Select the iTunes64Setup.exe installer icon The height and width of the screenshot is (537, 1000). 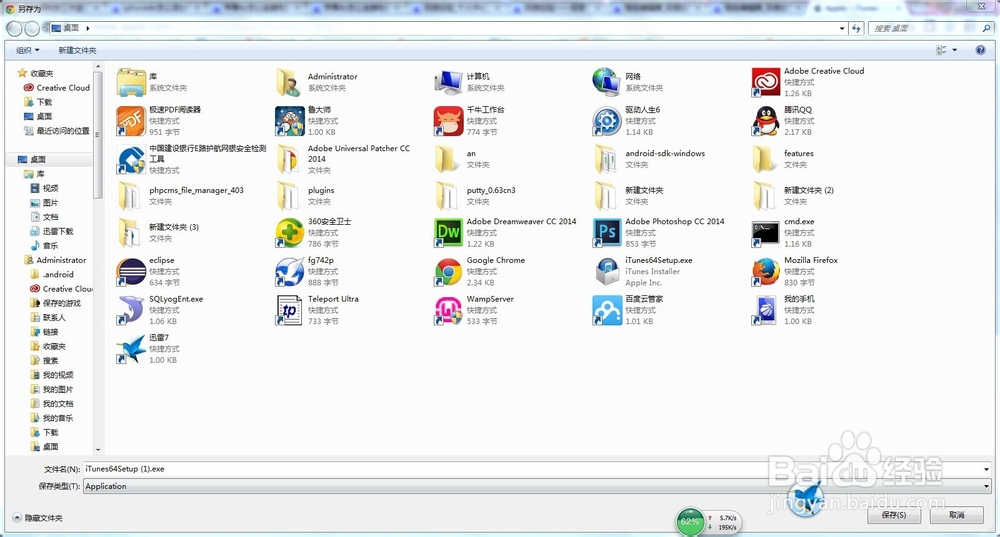tap(607, 271)
